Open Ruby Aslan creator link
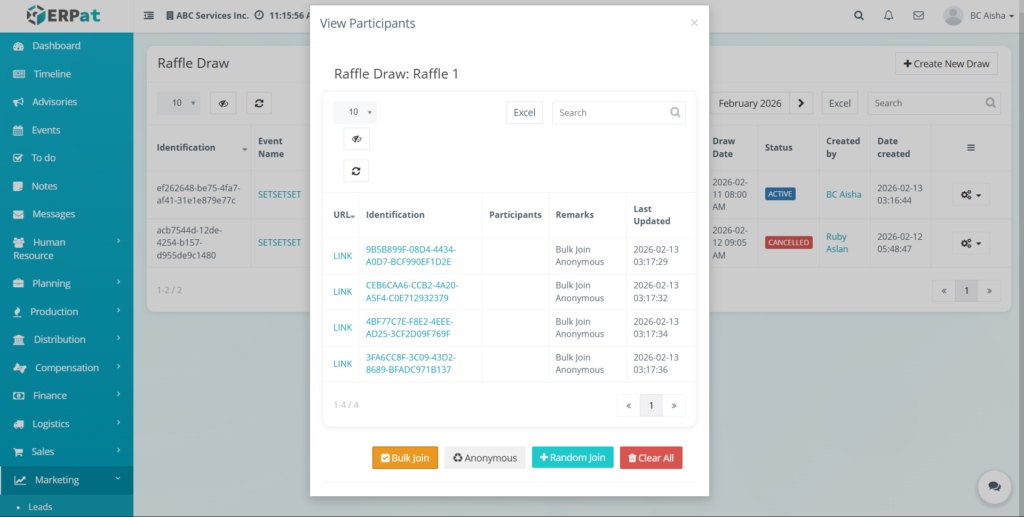The image size is (1024, 517). point(837,243)
